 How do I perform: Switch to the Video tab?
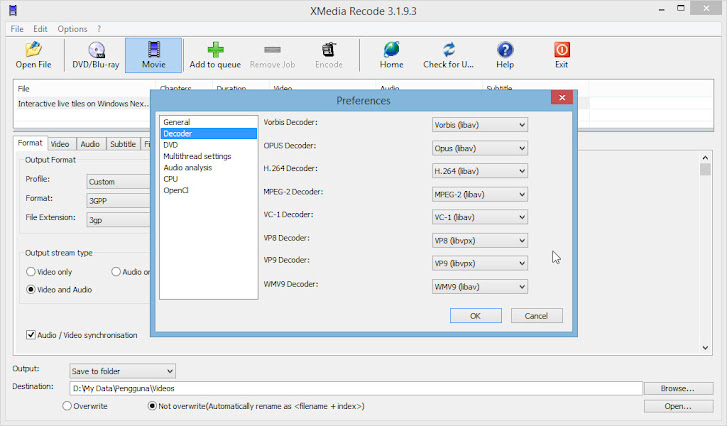(x=60, y=144)
